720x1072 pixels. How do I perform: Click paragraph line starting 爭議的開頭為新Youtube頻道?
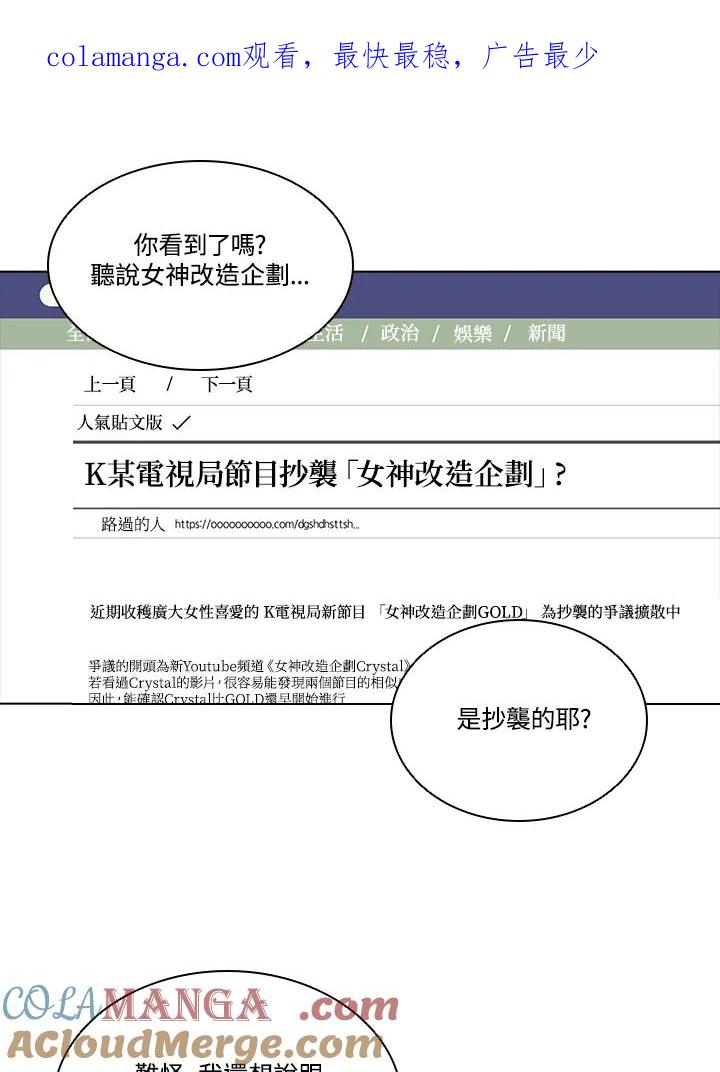pyautogui.click(x=250, y=666)
